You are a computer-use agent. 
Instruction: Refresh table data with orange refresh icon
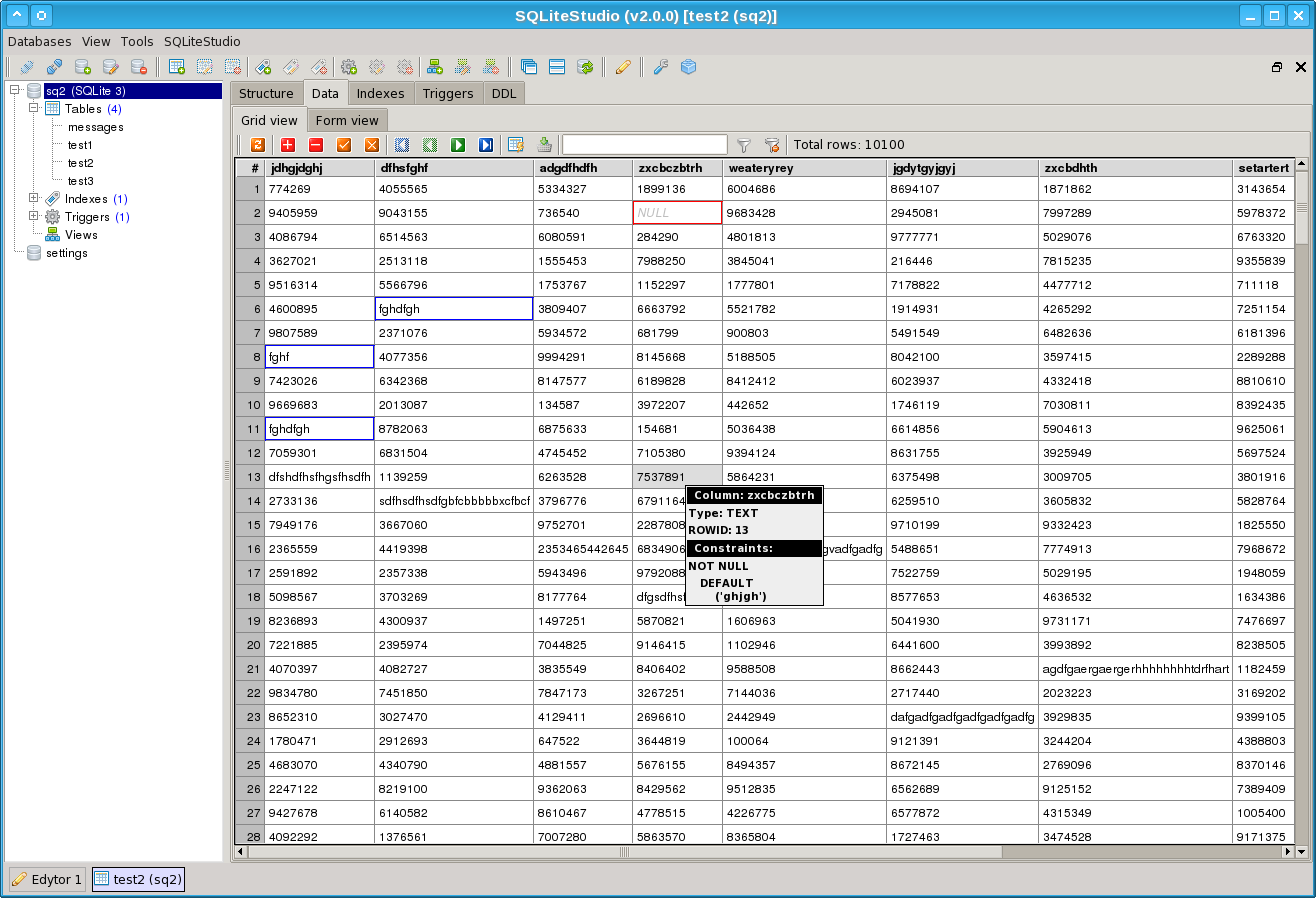click(x=257, y=145)
